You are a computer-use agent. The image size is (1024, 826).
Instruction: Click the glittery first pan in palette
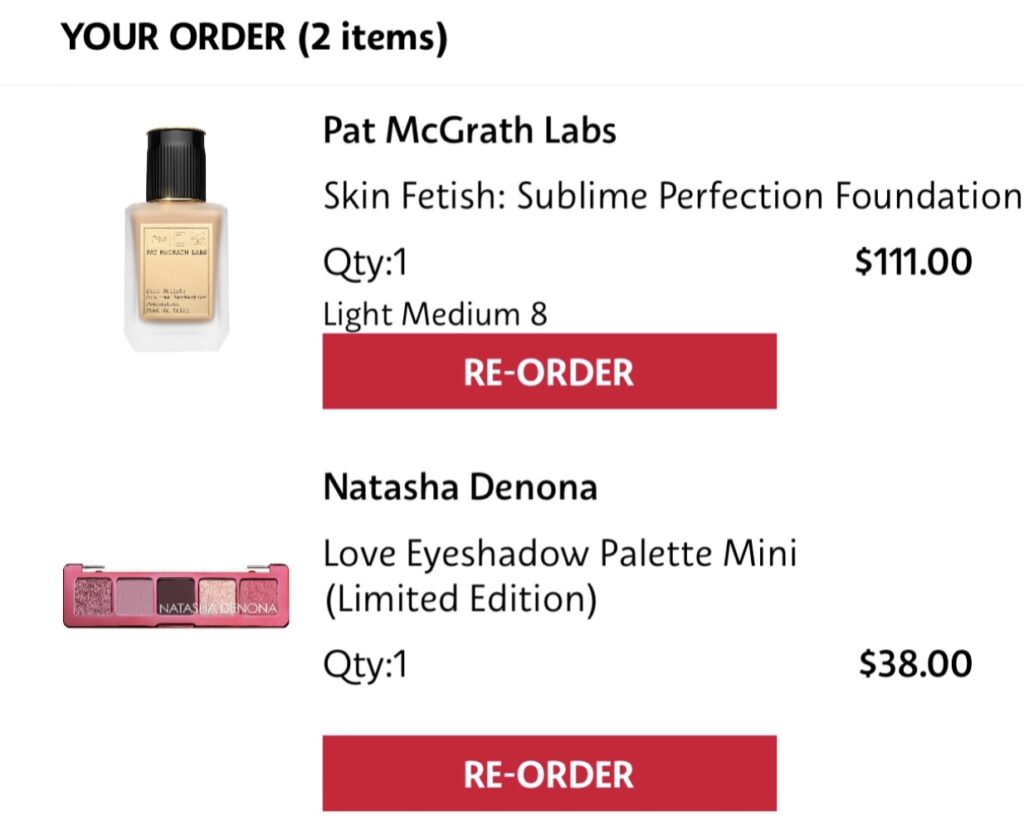(x=93, y=597)
